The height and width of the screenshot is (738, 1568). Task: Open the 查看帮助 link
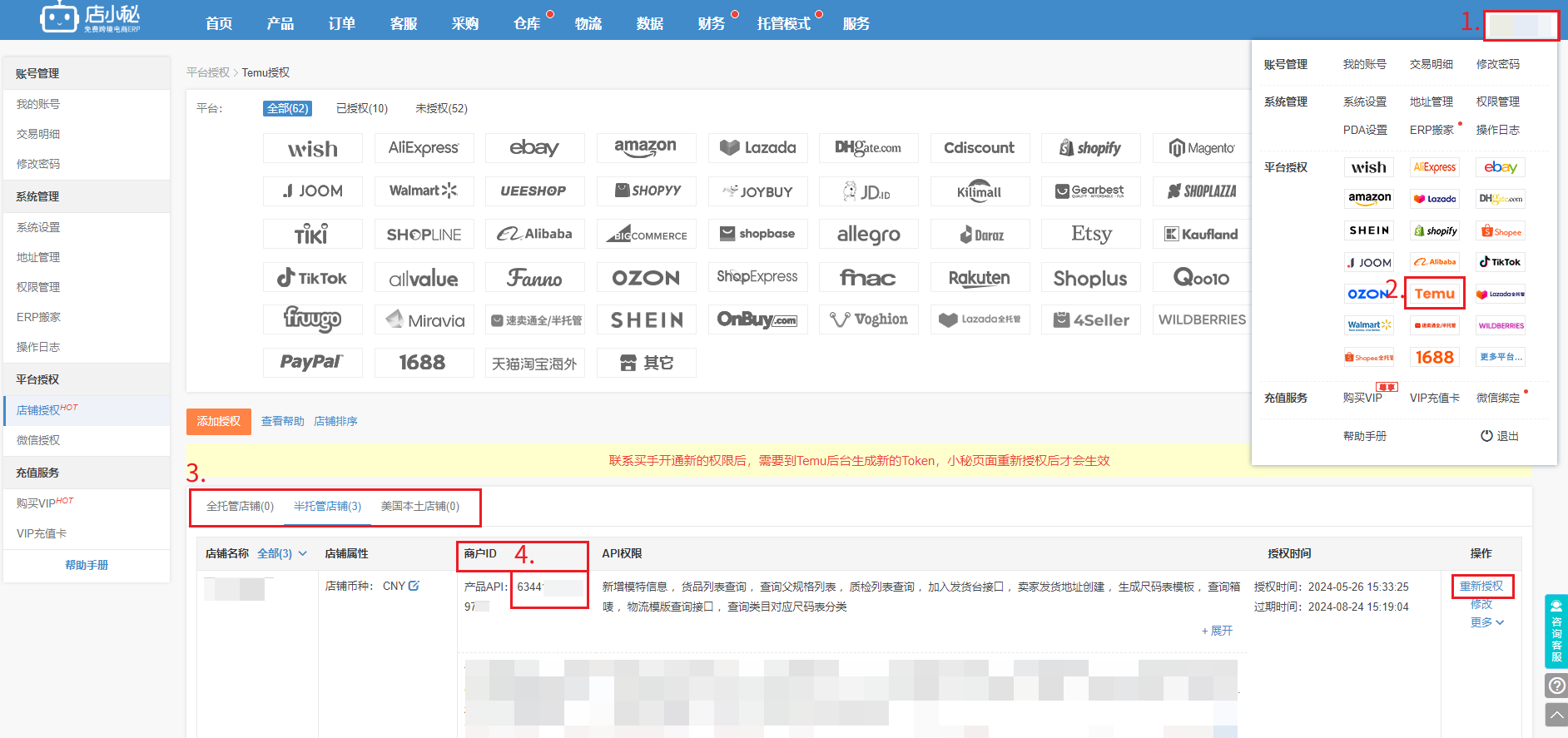pyautogui.click(x=283, y=421)
